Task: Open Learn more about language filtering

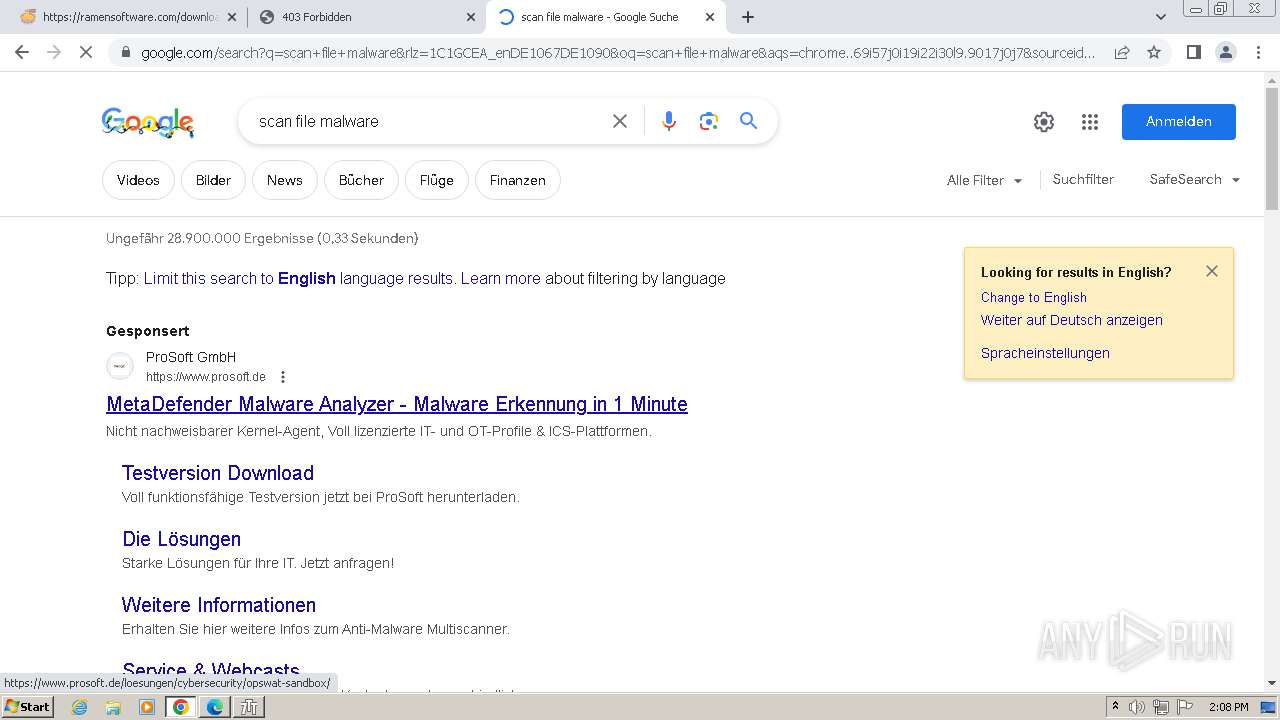Action: [x=500, y=278]
